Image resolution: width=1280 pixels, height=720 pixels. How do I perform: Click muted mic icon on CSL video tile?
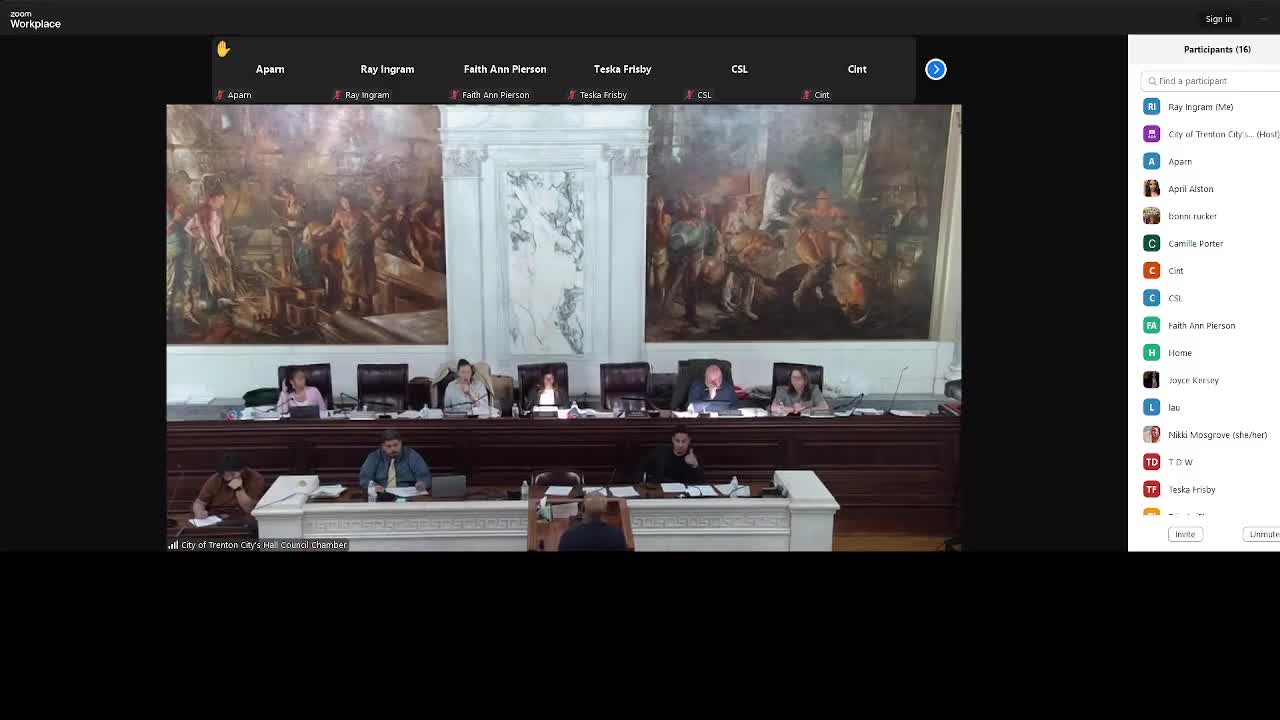(689, 95)
